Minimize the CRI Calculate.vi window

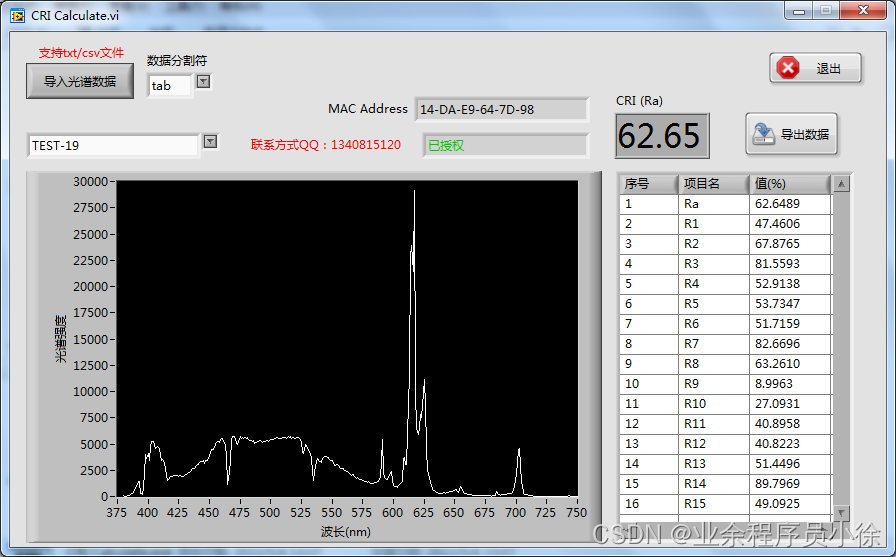point(799,10)
